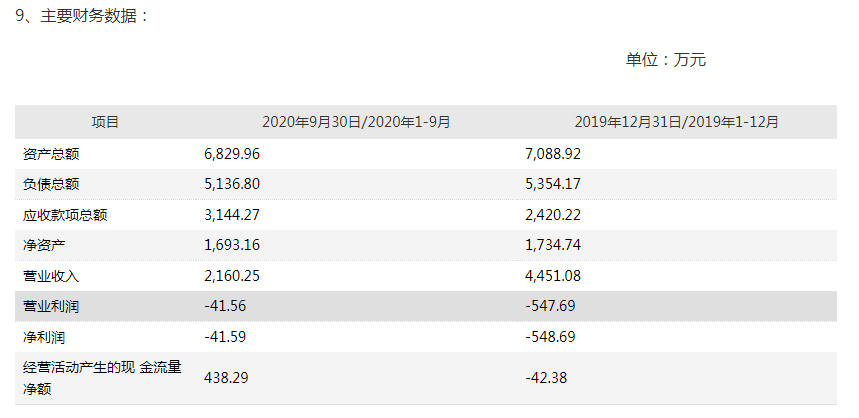
Task: Click the 资产总额 row label
Action: 51,154
